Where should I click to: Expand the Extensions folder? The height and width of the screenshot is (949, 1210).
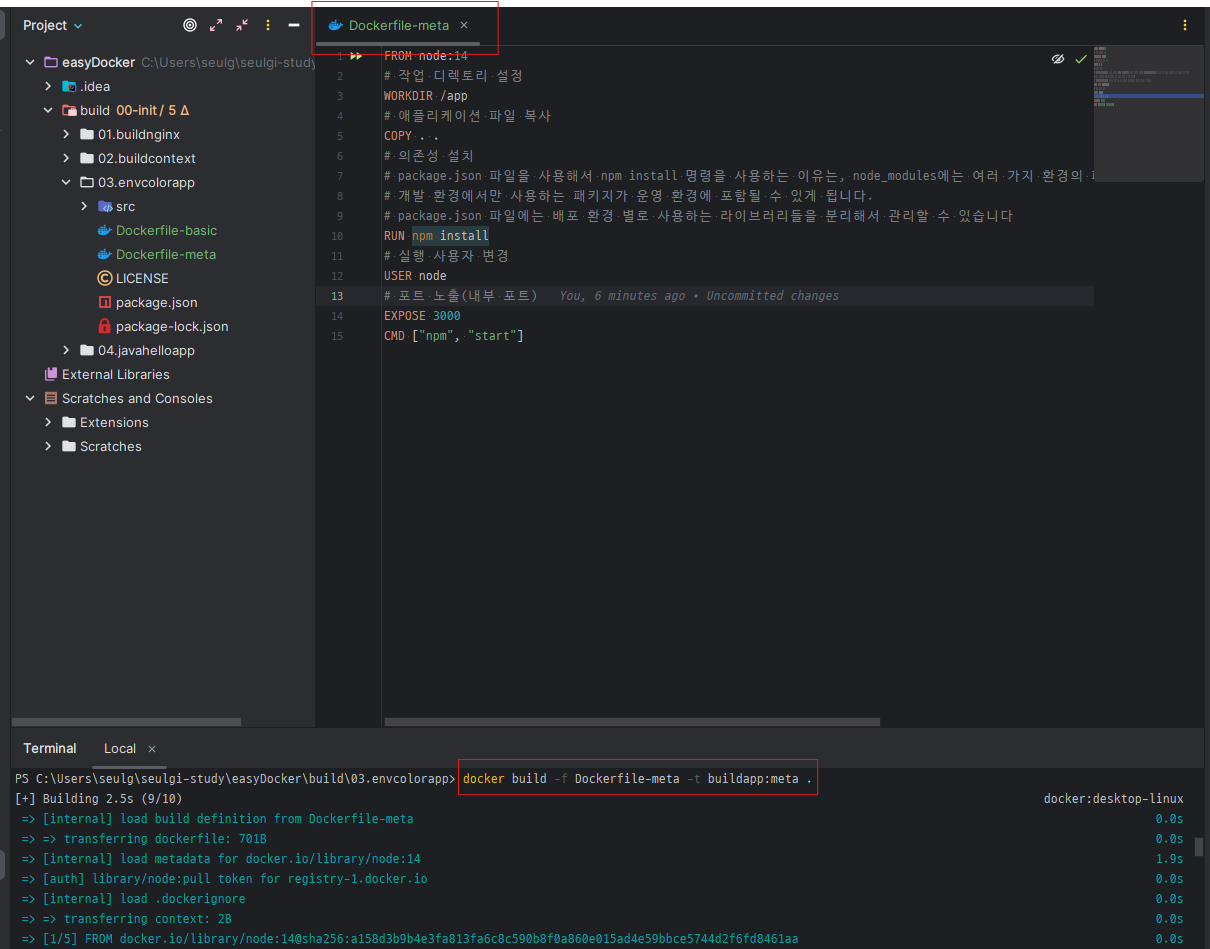(x=48, y=422)
